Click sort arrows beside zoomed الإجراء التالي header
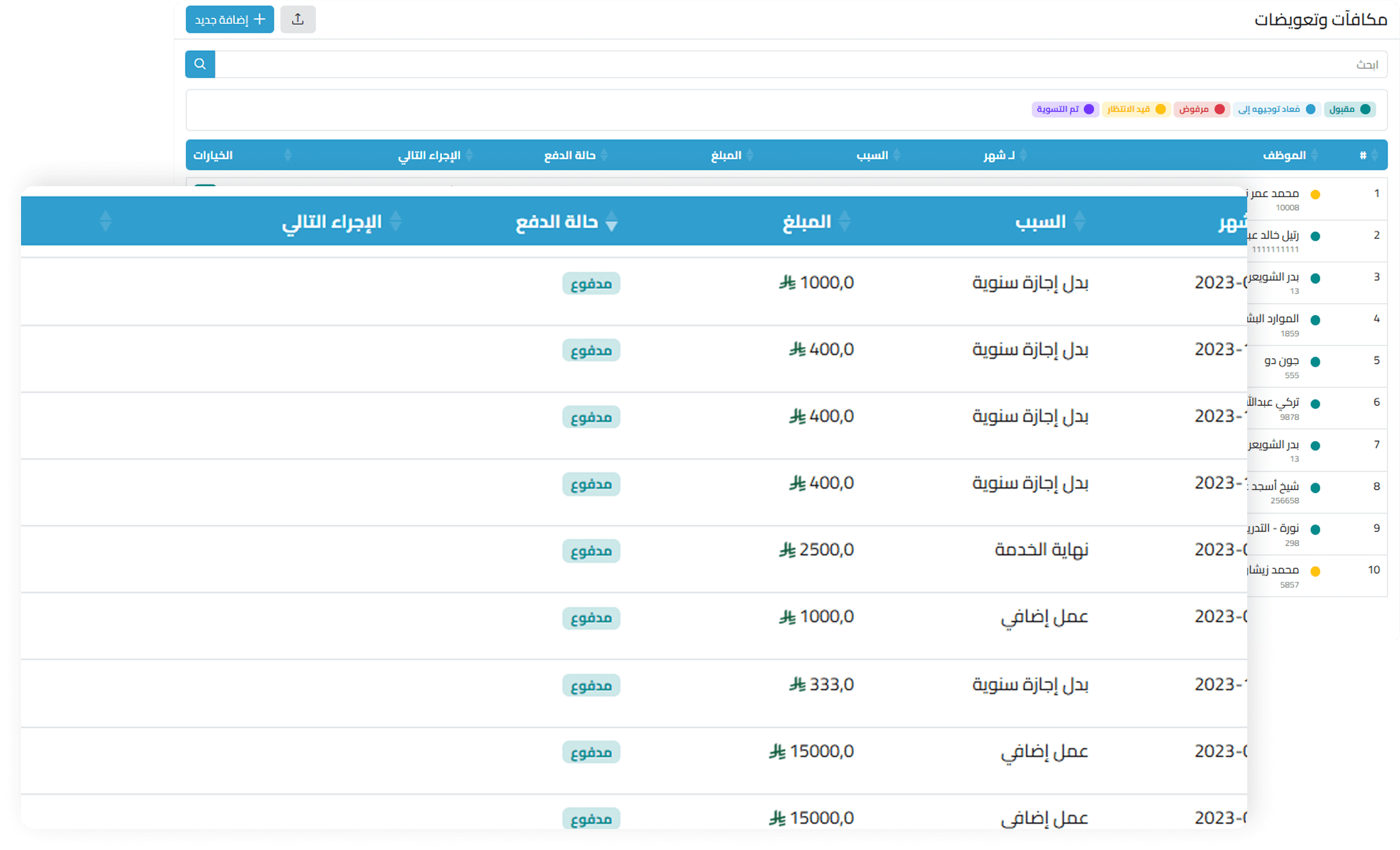 (x=396, y=221)
